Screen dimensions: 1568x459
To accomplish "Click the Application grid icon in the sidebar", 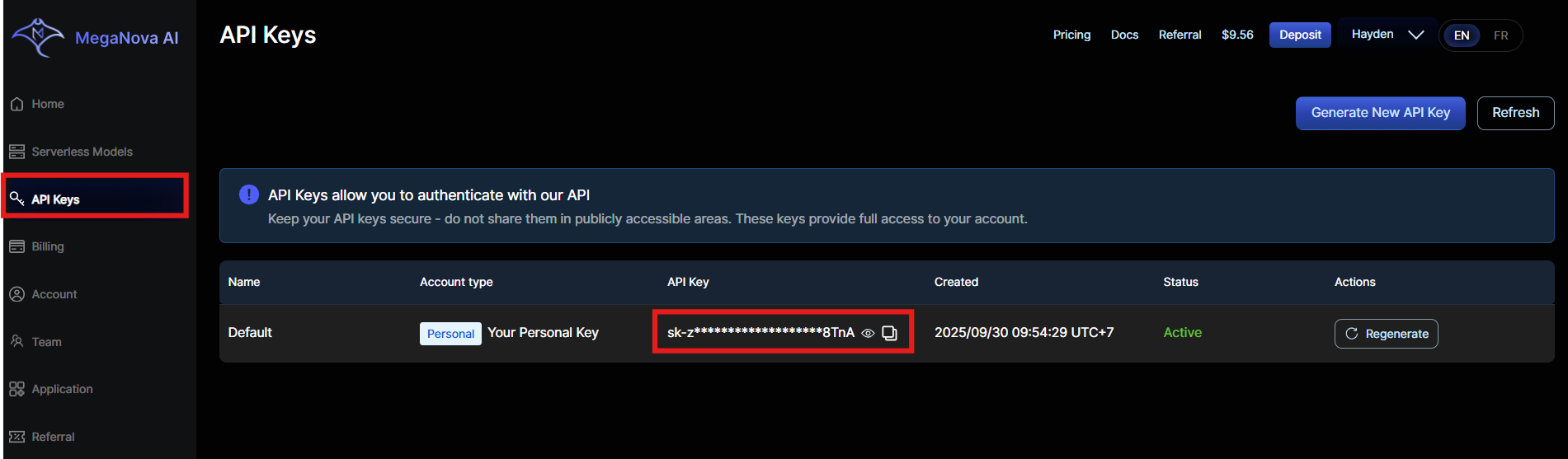I will [16, 389].
